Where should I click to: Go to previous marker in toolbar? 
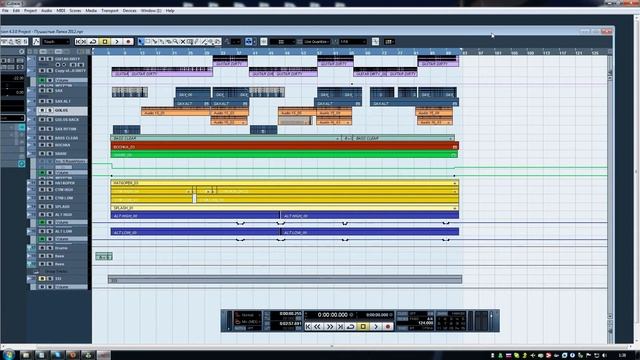79,42
